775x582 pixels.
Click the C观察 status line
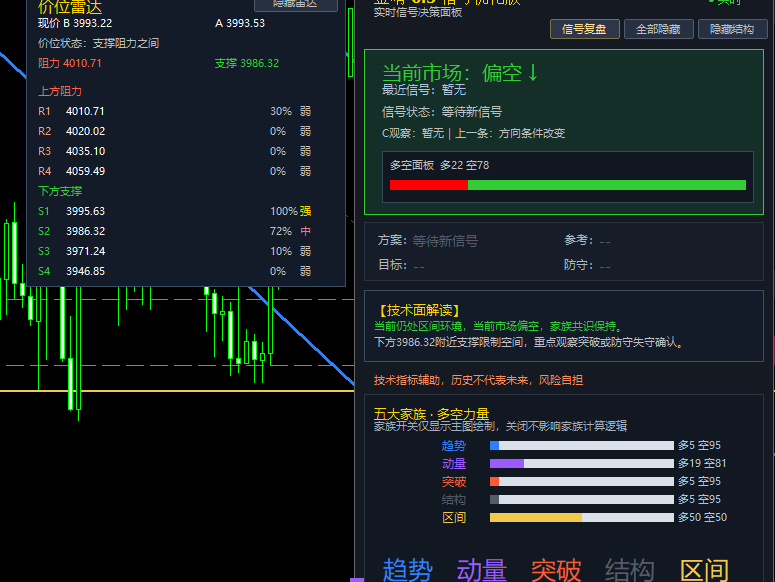coord(474,133)
